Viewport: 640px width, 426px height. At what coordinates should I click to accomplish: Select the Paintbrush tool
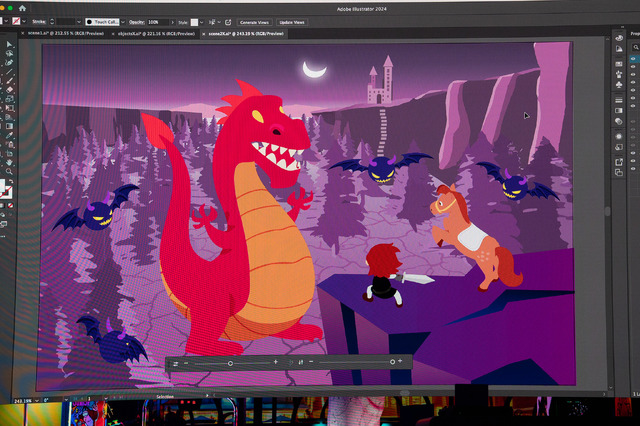pos(9,80)
